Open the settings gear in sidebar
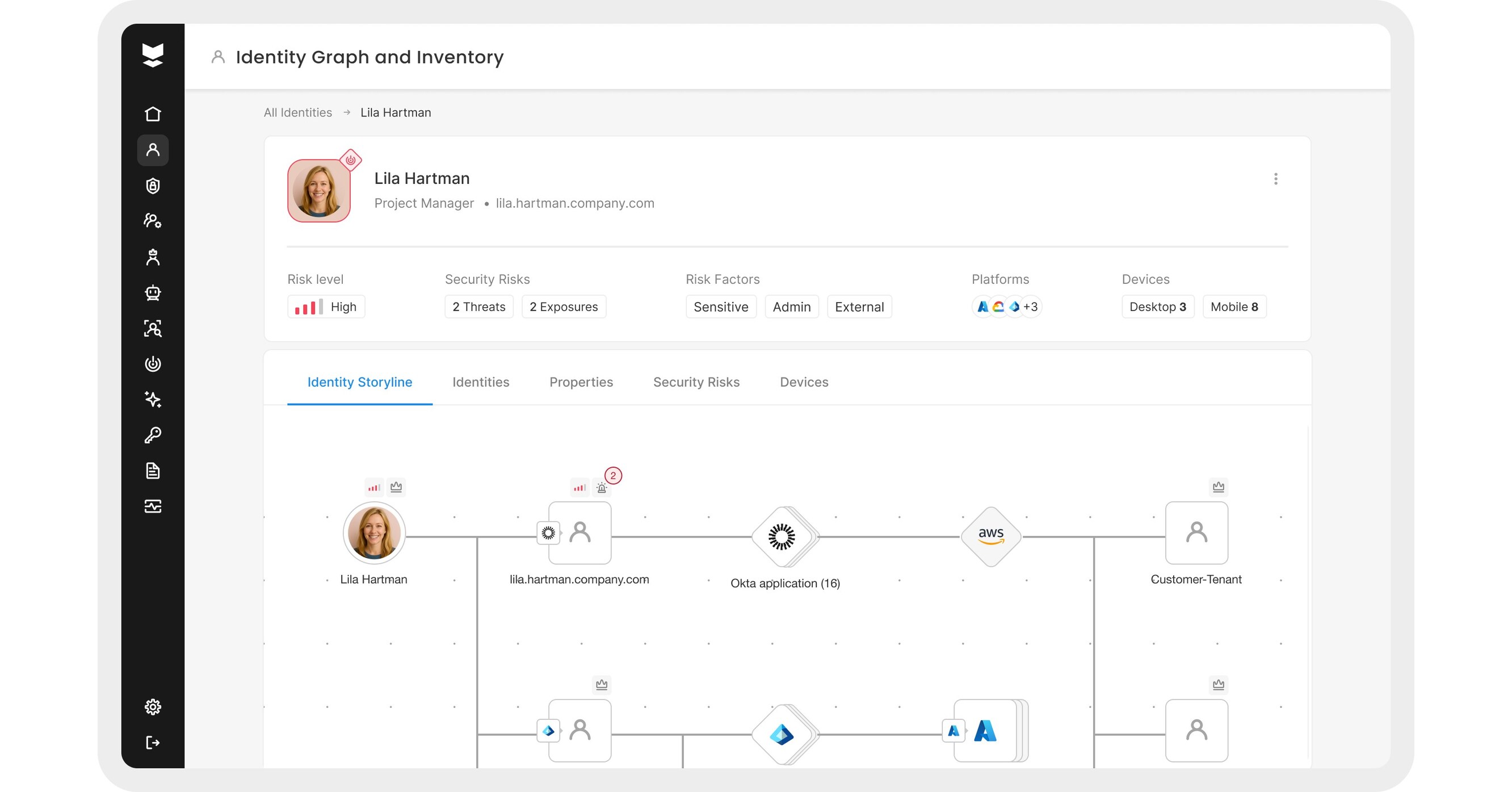1512x792 pixels. coord(153,706)
